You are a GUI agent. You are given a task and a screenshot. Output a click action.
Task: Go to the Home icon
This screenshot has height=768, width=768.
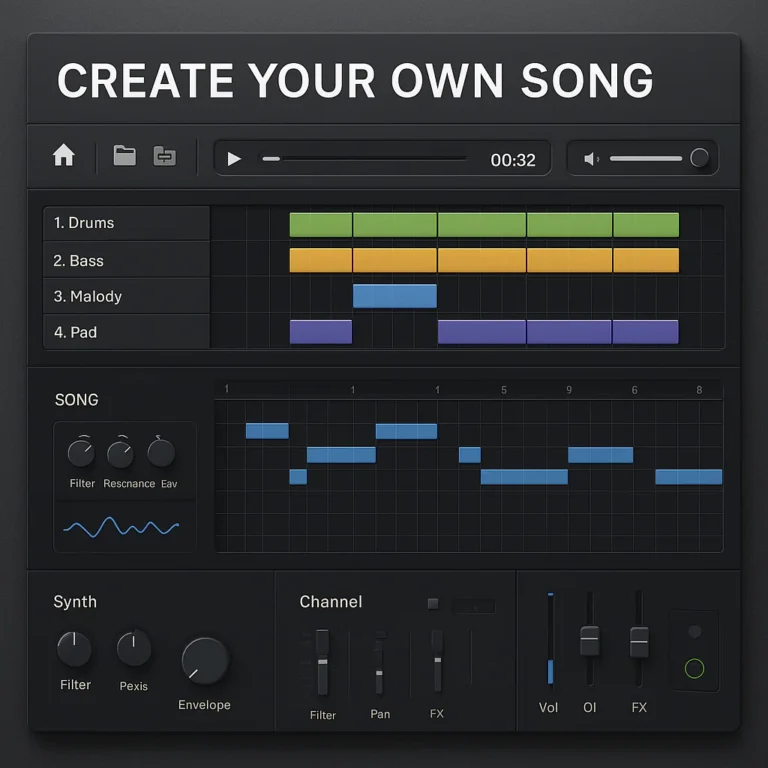coord(64,155)
